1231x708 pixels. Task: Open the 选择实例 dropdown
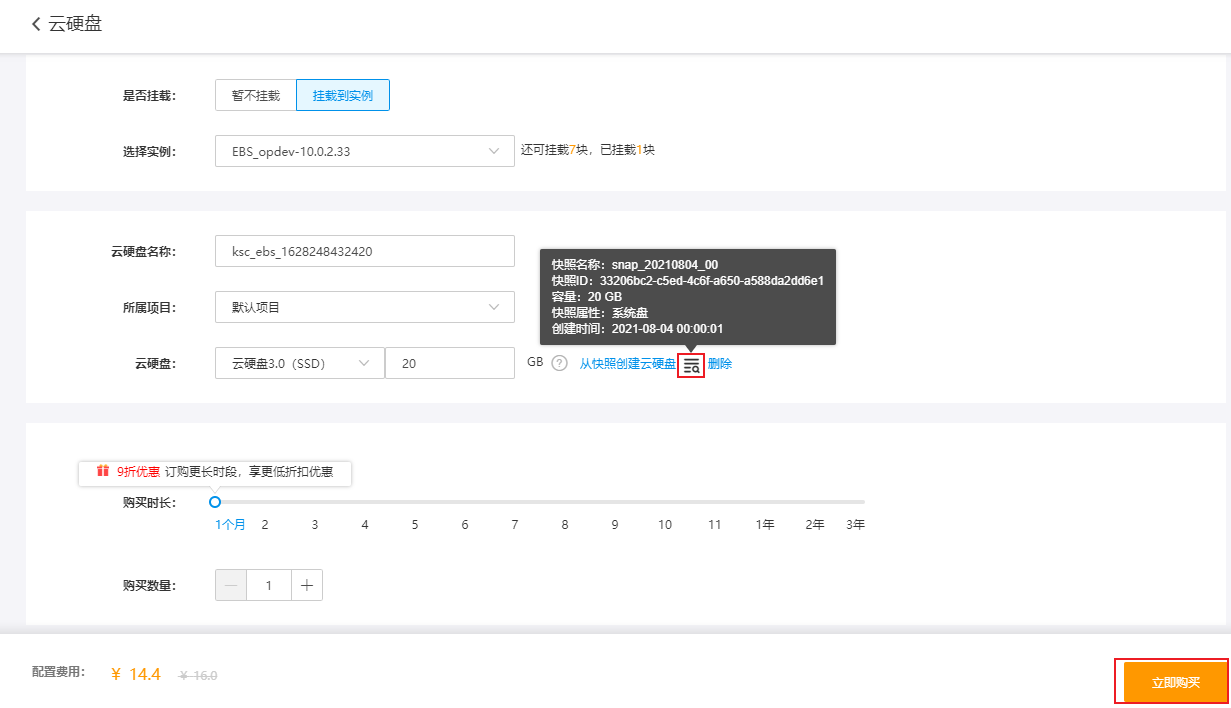(x=364, y=152)
